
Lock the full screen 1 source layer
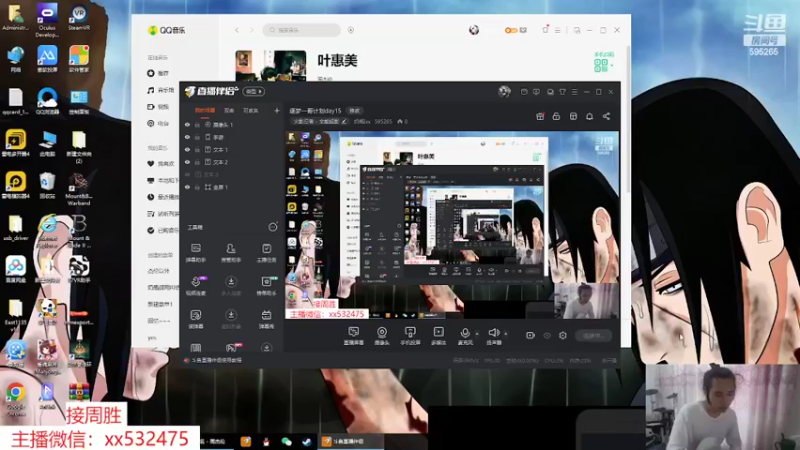(197, 187)
